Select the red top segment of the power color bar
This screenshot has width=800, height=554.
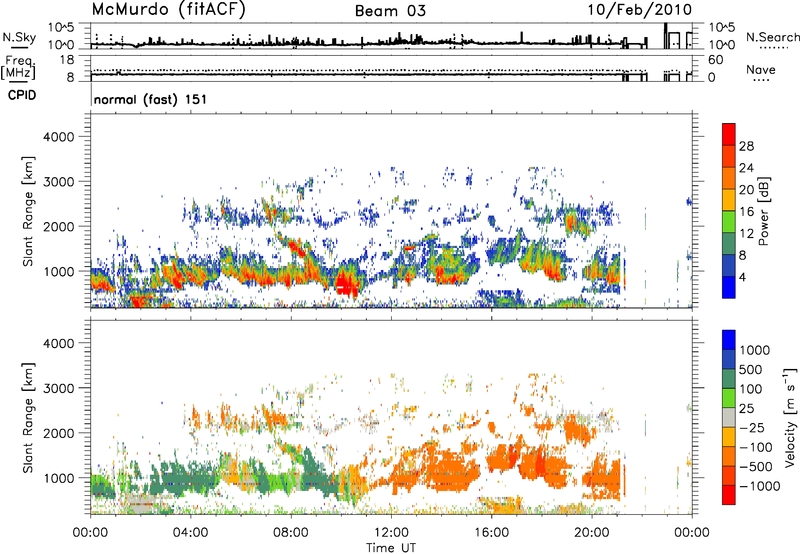729,135
